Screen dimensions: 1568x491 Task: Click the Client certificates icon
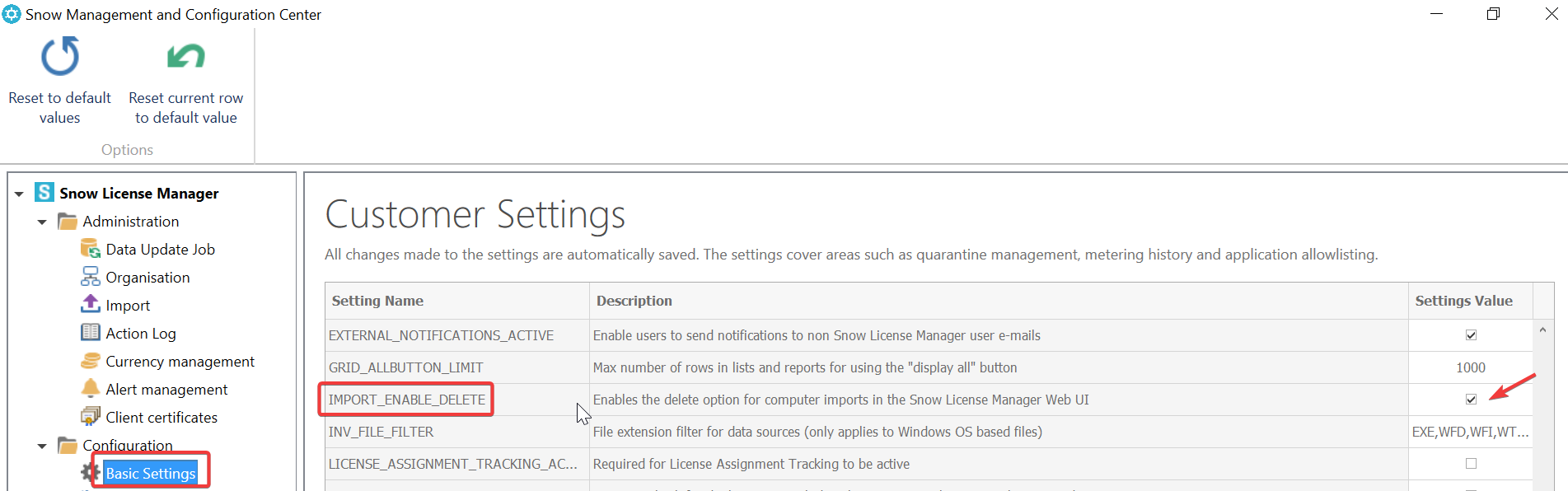(91, 417)
